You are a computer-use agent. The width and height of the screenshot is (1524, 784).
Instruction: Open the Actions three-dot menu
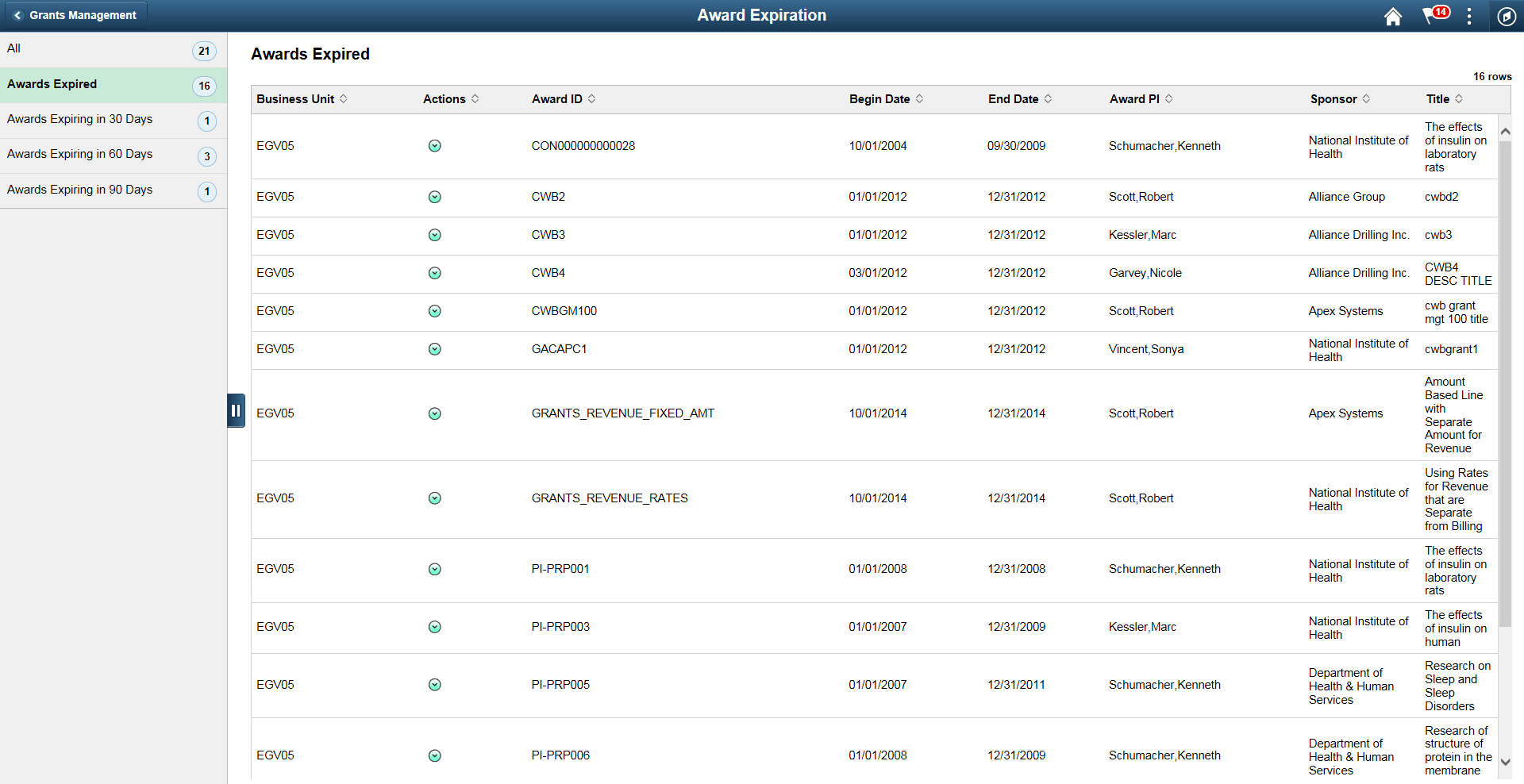[x=1469, y=16]
